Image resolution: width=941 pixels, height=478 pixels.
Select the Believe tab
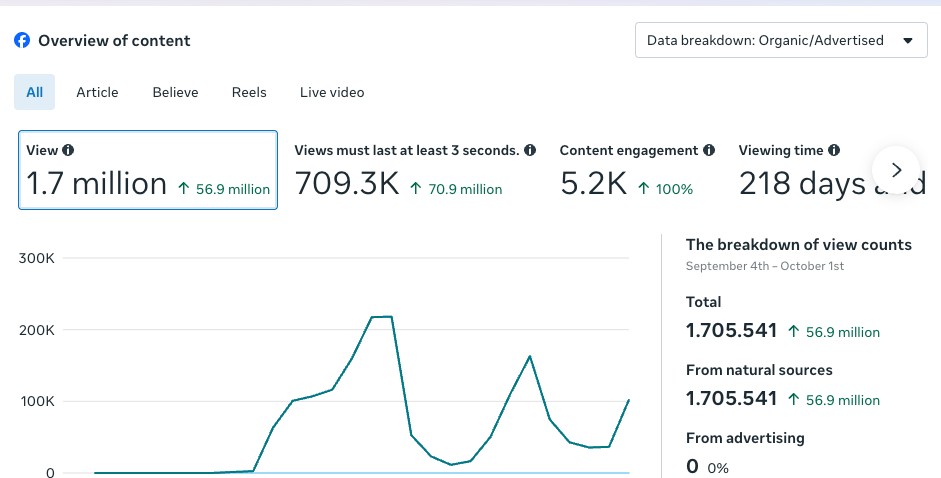175,92
